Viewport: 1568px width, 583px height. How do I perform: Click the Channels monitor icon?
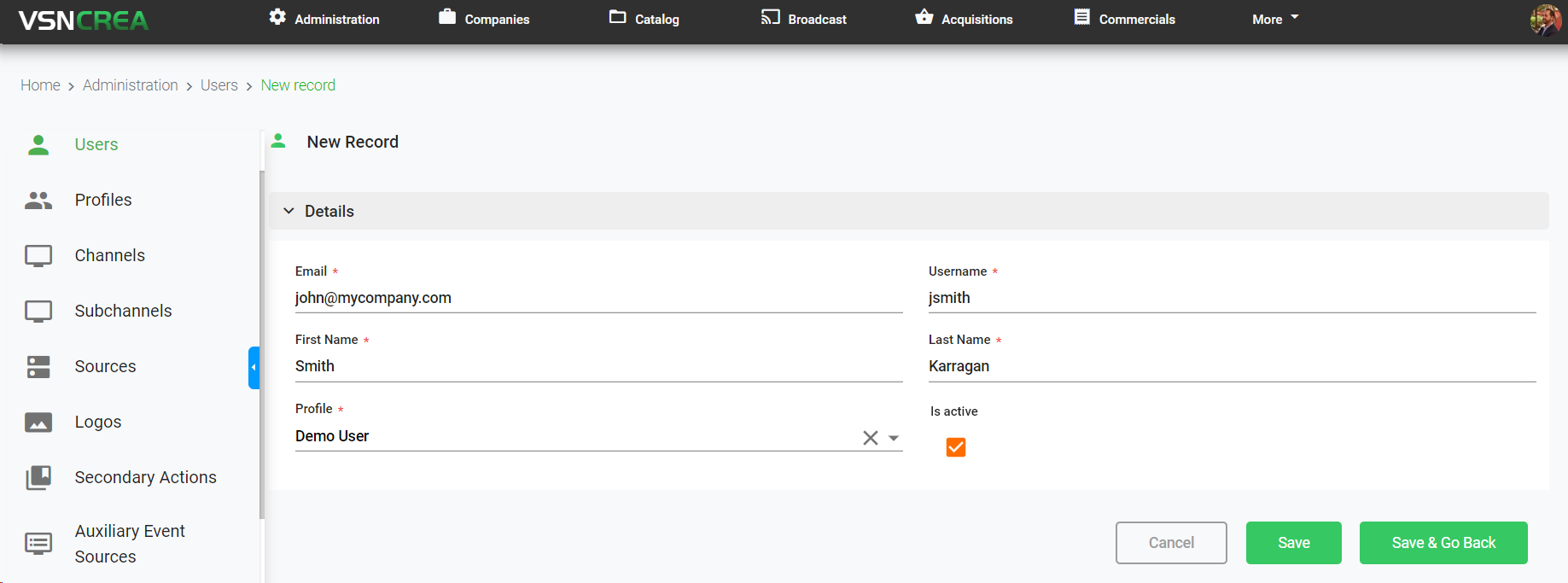pos(38,256)
